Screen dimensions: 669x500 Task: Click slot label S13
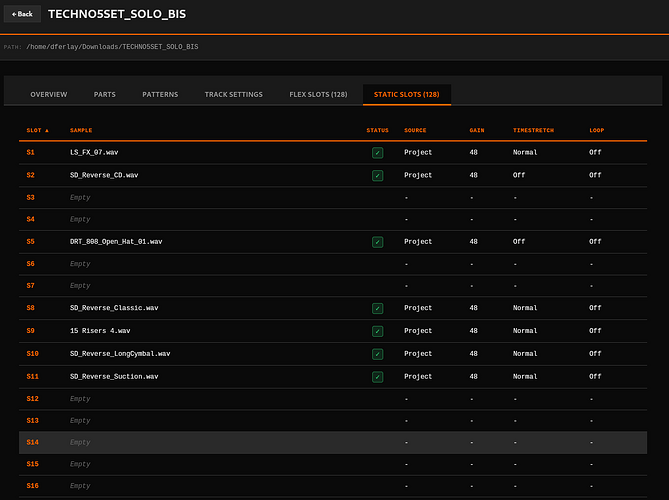click(x=32, y=420)
